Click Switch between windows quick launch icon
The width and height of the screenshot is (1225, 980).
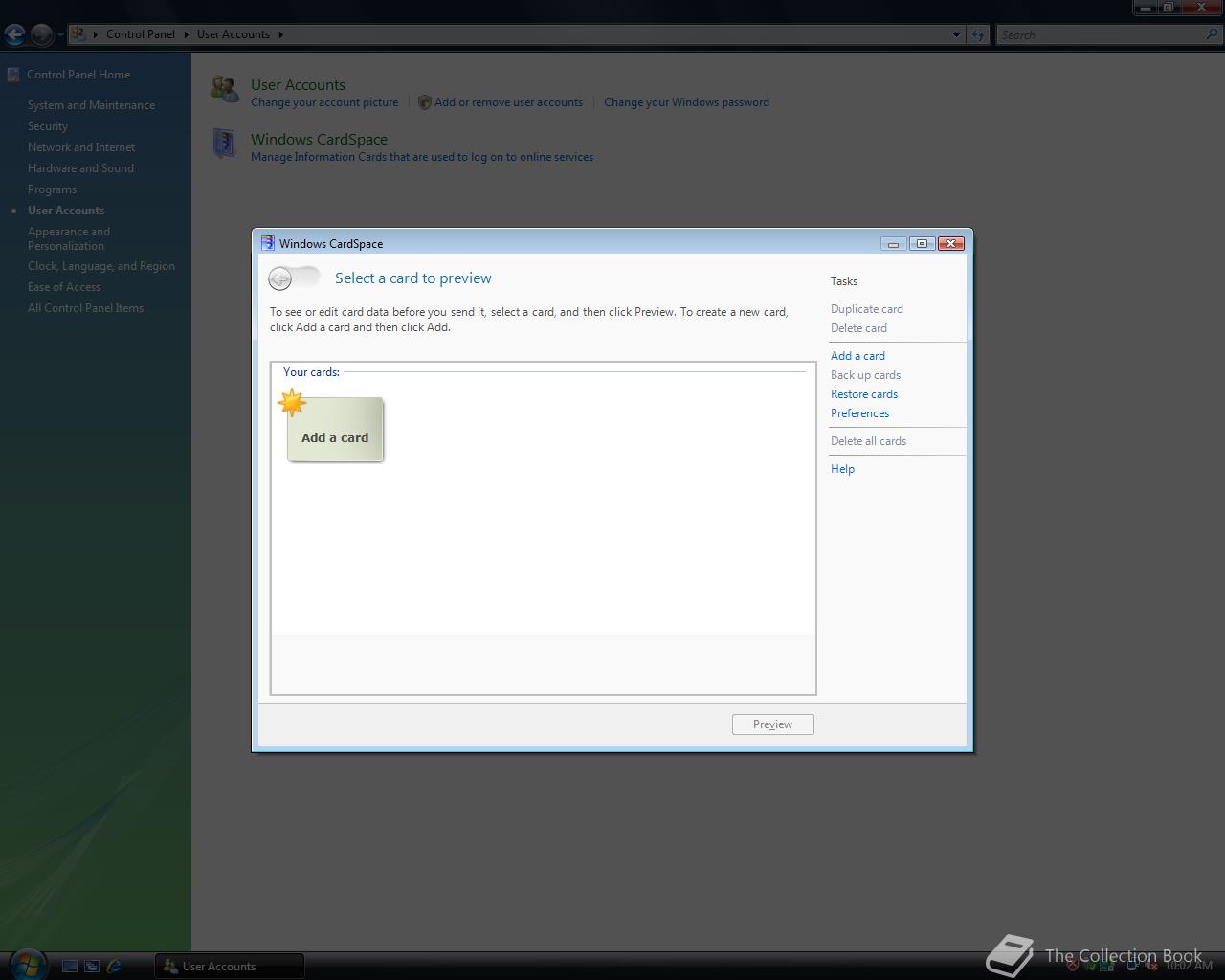(92, 967)
